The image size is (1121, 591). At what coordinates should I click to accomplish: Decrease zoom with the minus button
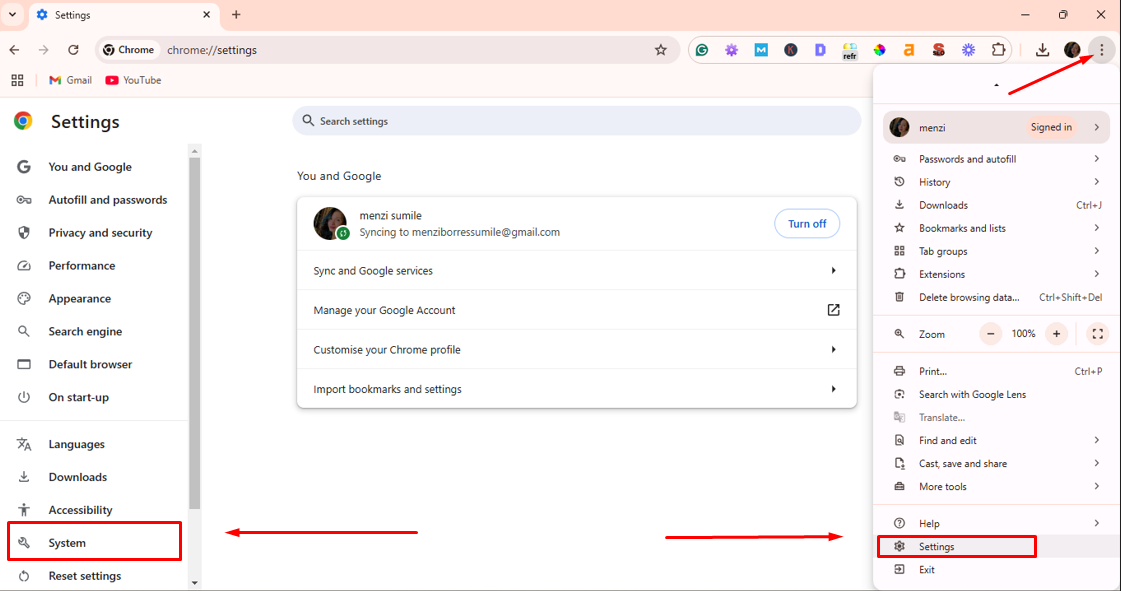point(991,334)
